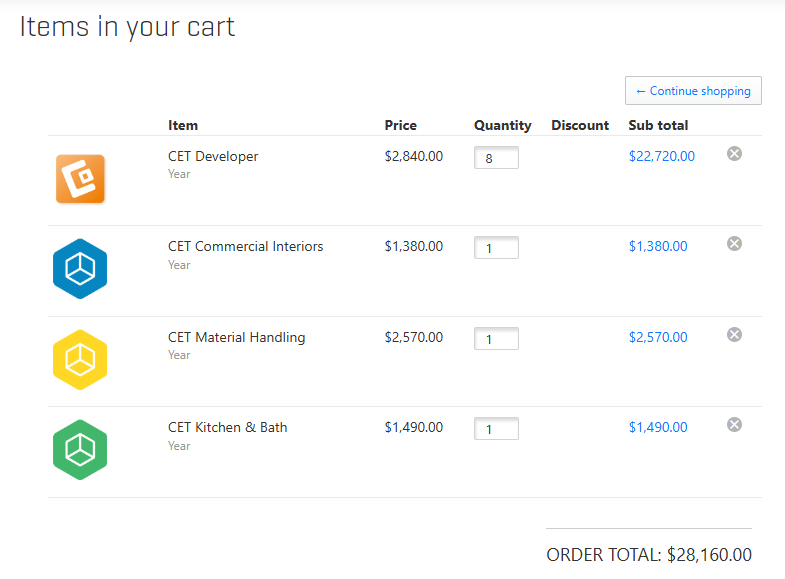Click the blue CET Commercial Interiors hexagon icon
The width and height of the screenshot is (785, 579).
[x=80, y=269]
